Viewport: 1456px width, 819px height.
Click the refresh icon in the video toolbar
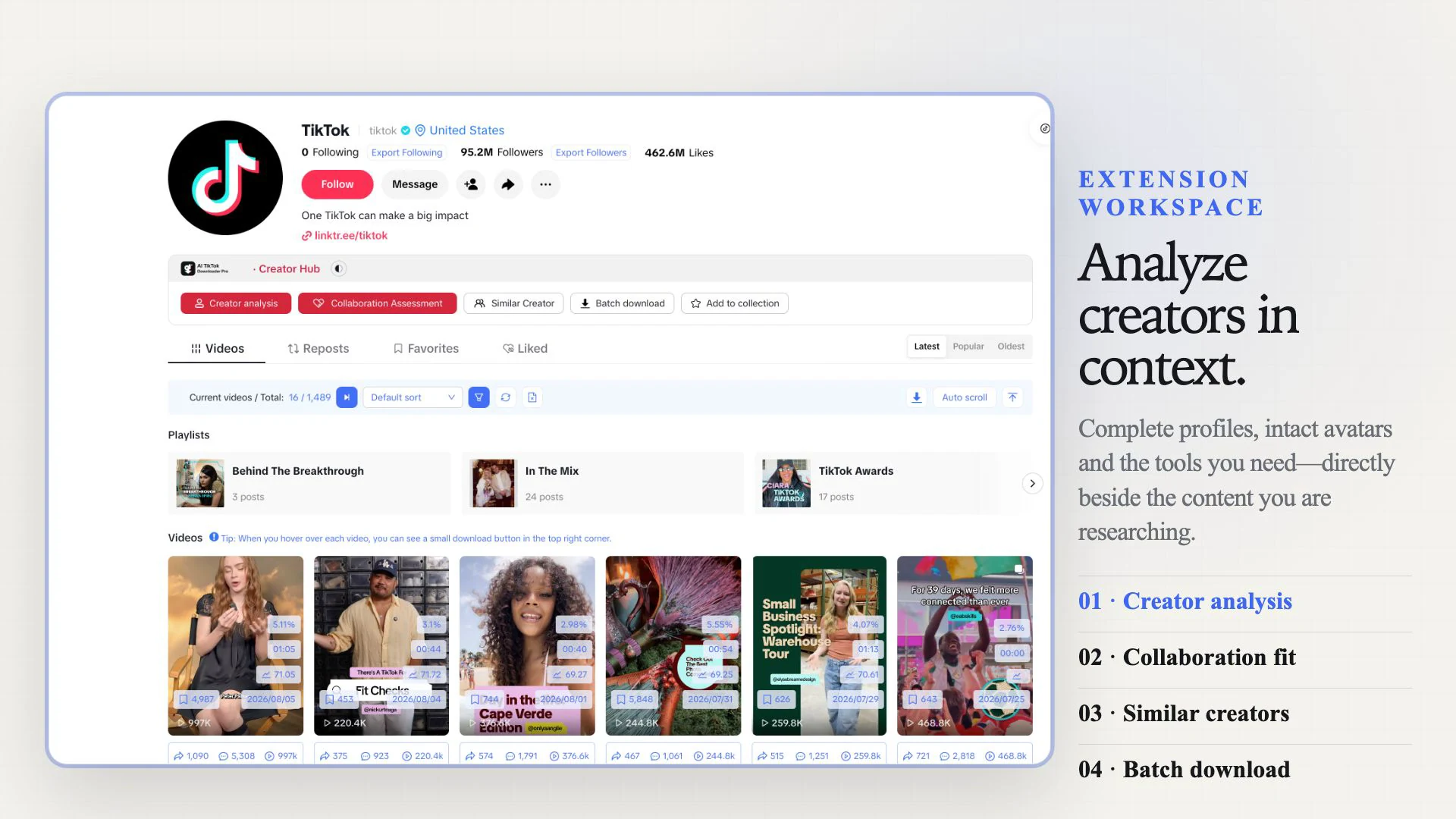tap(506, 397)
